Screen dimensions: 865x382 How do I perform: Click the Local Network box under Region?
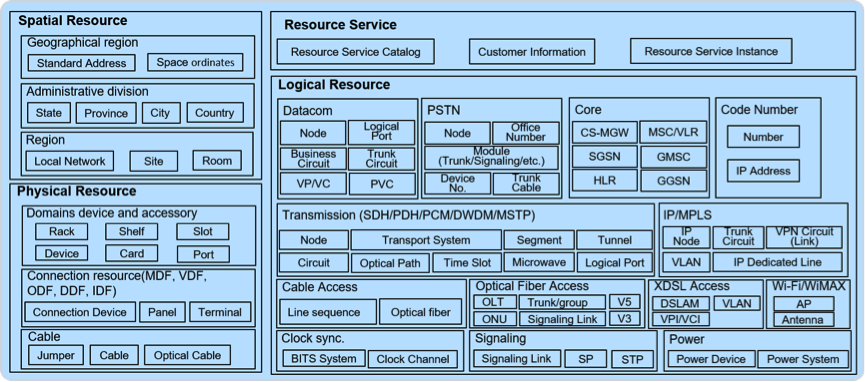click(70, 161)
